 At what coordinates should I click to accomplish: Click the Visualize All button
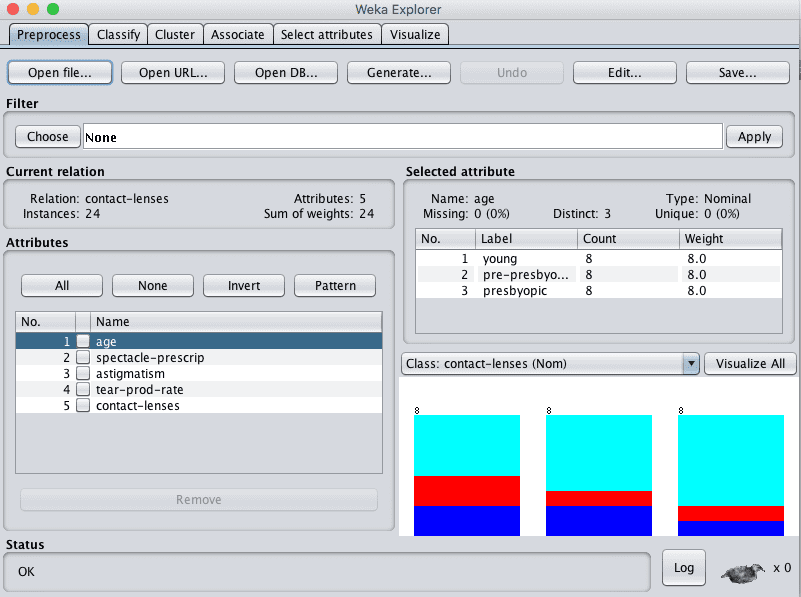pos(750,364)
